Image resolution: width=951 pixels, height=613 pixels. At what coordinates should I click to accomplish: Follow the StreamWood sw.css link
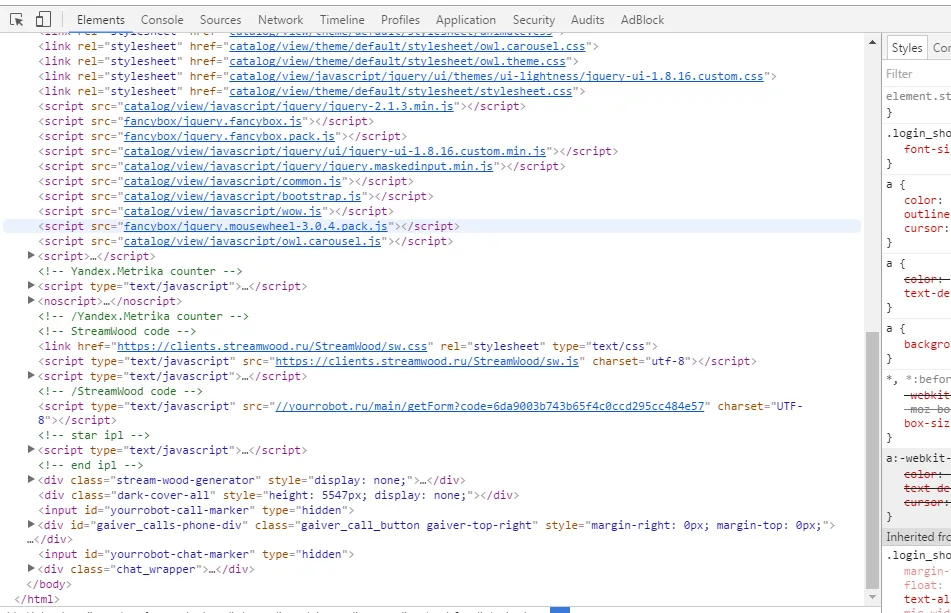[x=272, y=346]
